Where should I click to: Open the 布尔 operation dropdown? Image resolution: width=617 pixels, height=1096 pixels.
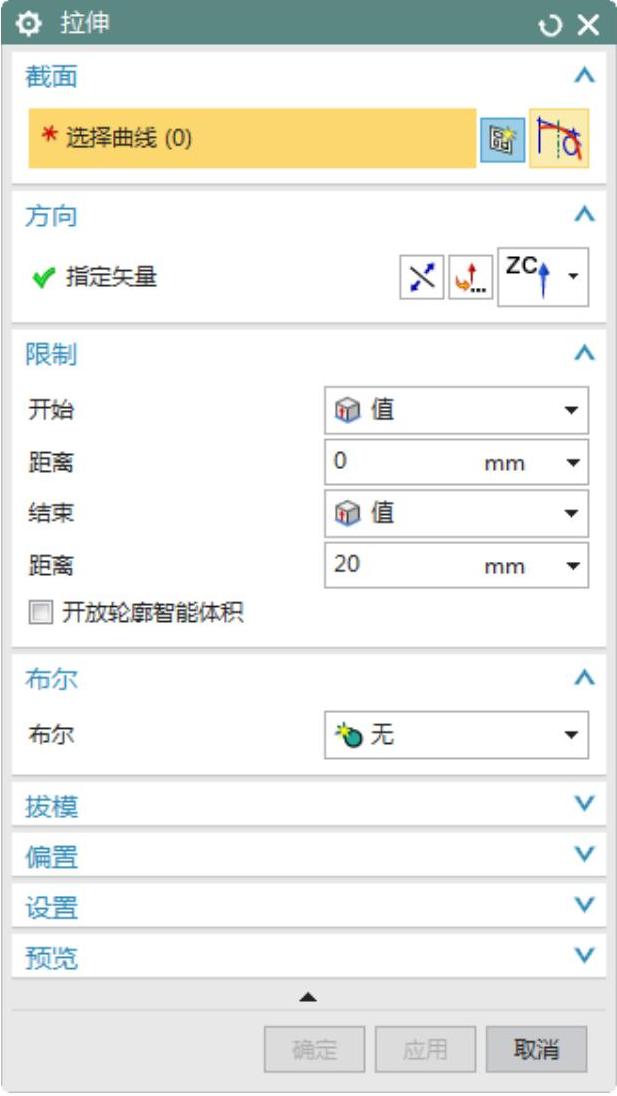(x=457, y=736)
